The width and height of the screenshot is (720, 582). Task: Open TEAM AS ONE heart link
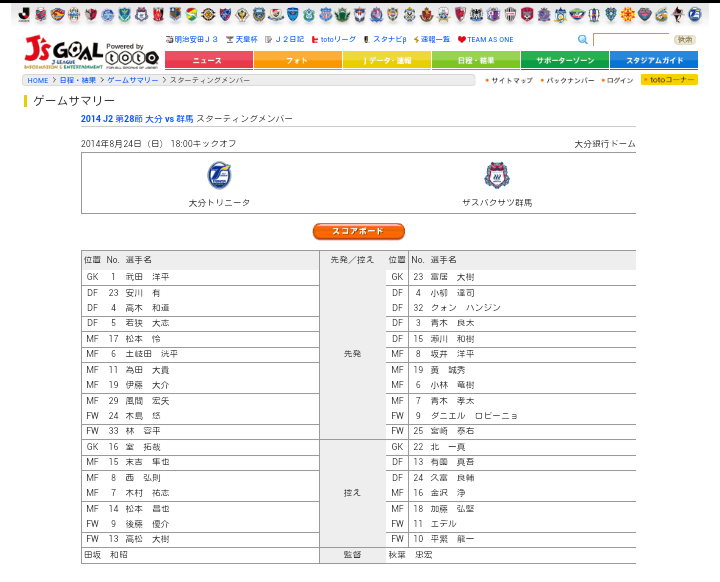486,39
